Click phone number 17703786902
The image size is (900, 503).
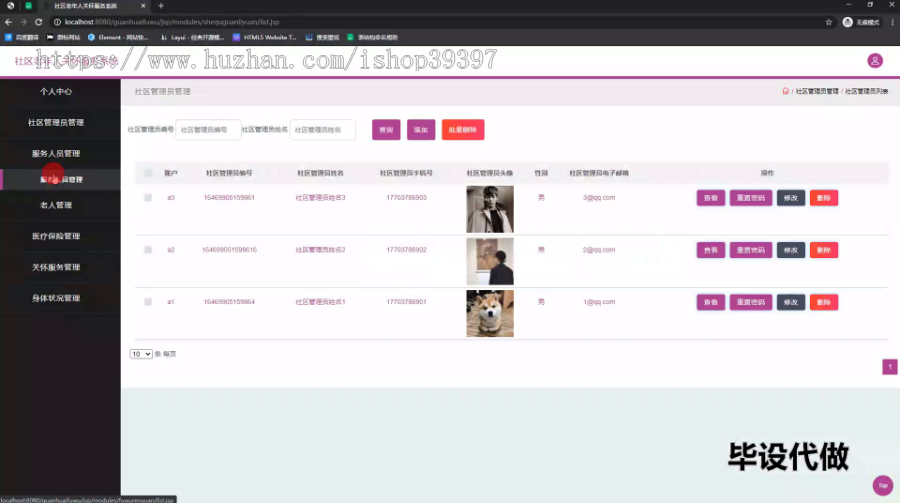click(x=406, y=250)
